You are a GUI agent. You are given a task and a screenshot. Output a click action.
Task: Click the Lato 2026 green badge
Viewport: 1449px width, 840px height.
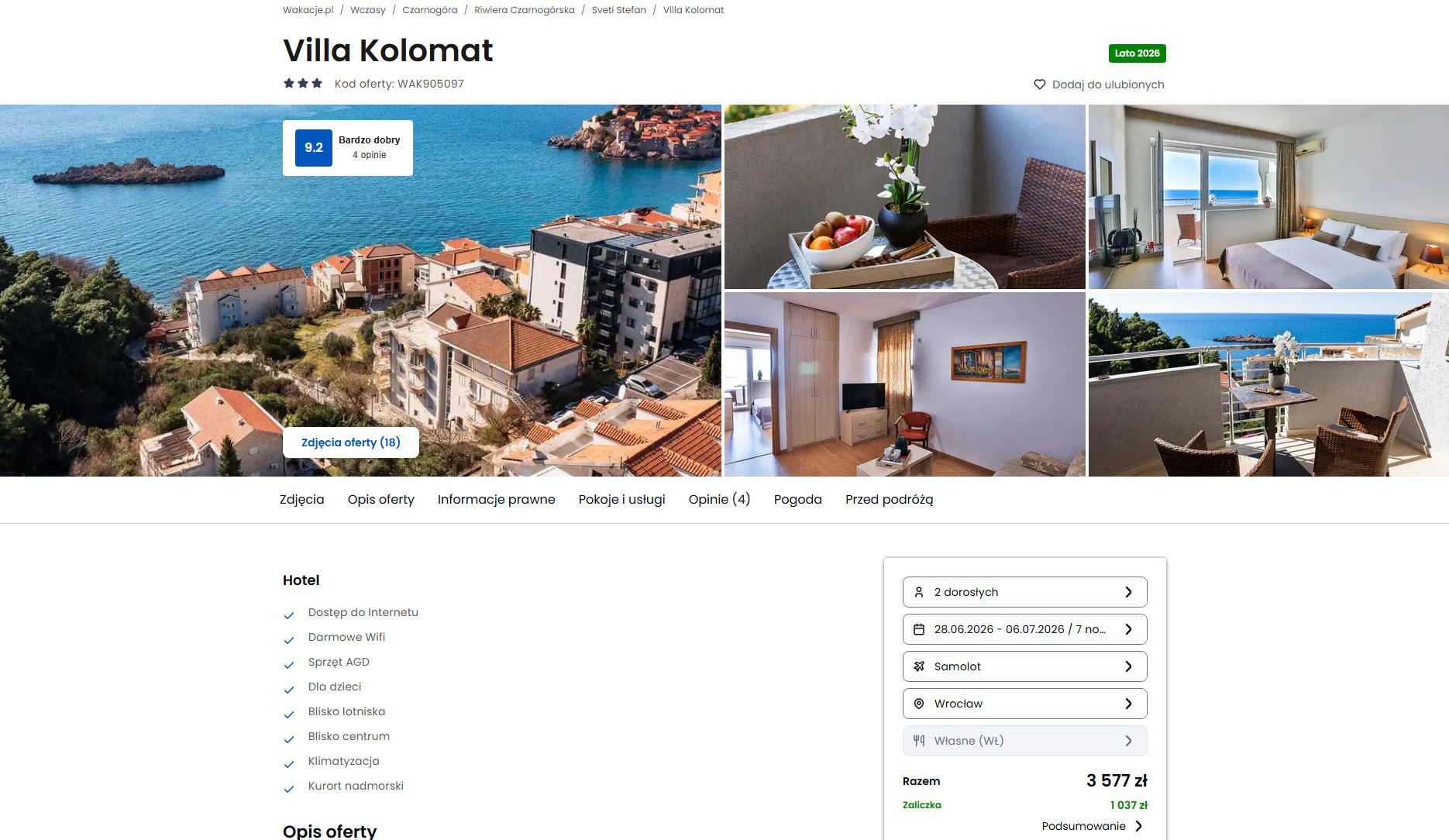(1137, 53)
